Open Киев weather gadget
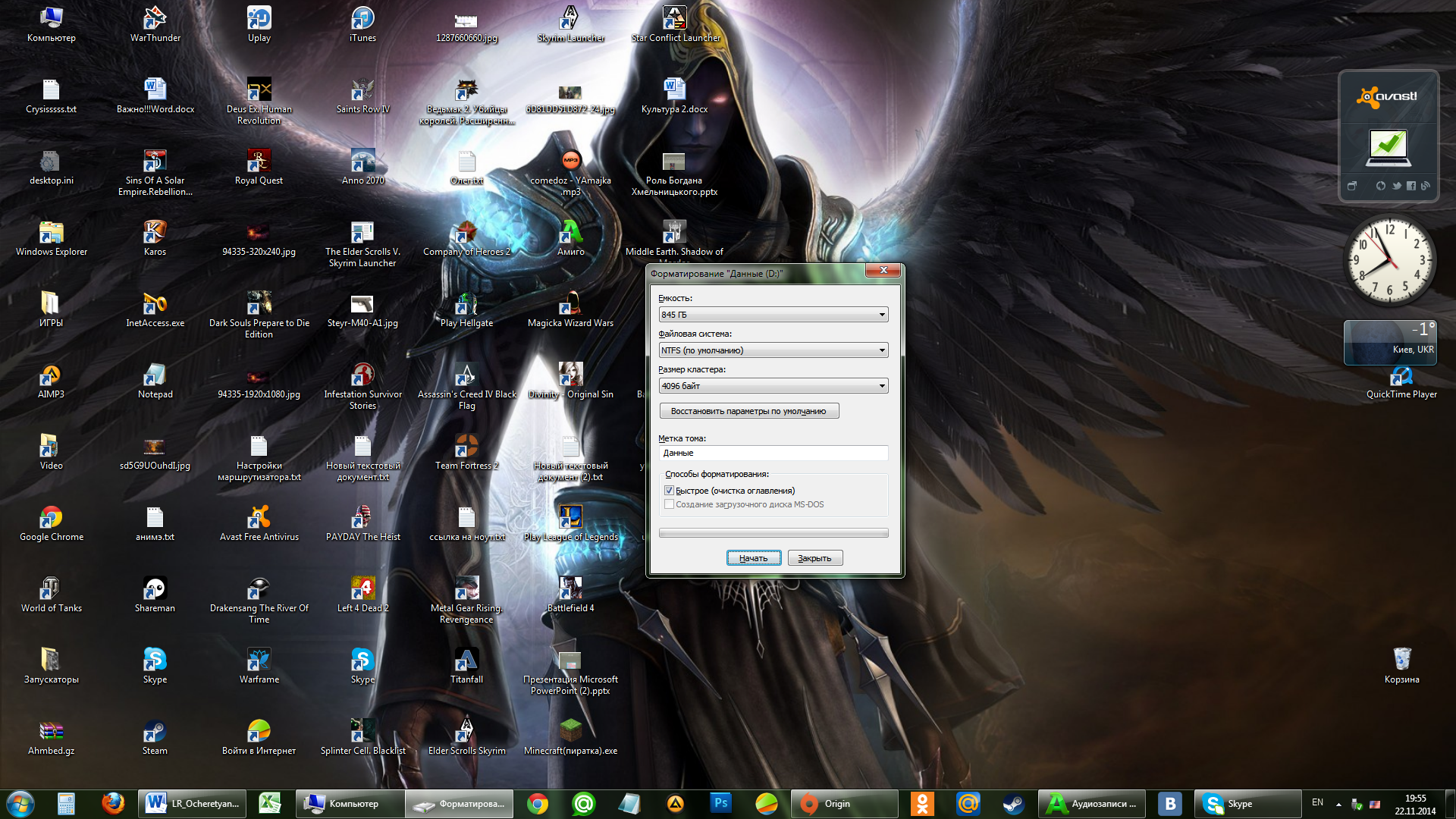This screenshot has width=1456, height=819. pyautogui.click(x=1390, y=342)
